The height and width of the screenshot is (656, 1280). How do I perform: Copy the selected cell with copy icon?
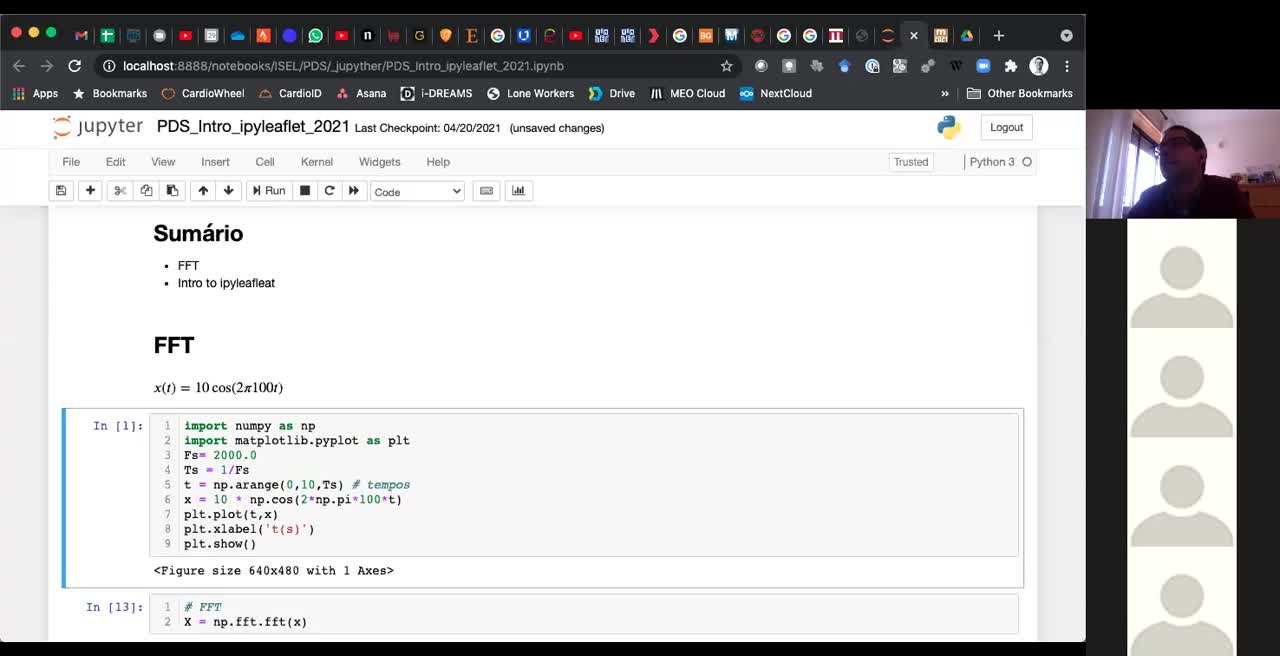tap(146, 191)
